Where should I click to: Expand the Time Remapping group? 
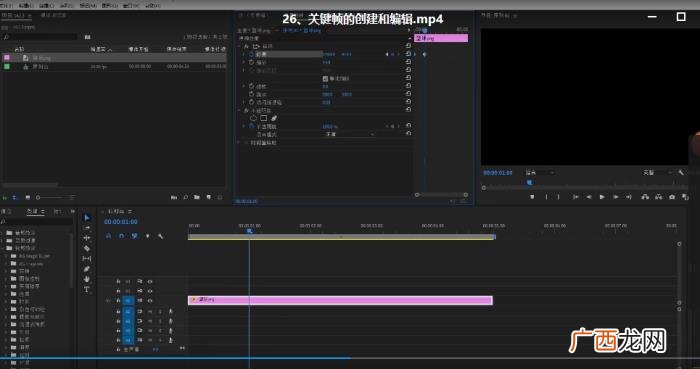[239, 143]
